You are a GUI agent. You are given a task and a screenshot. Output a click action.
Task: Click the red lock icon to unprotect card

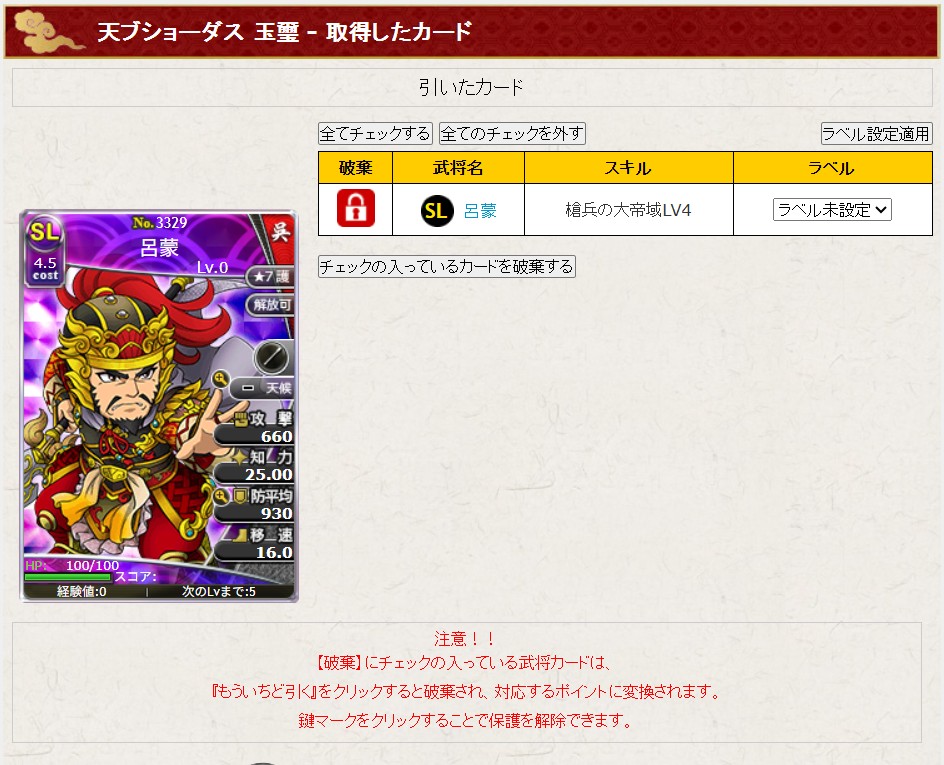pos(356,208)
